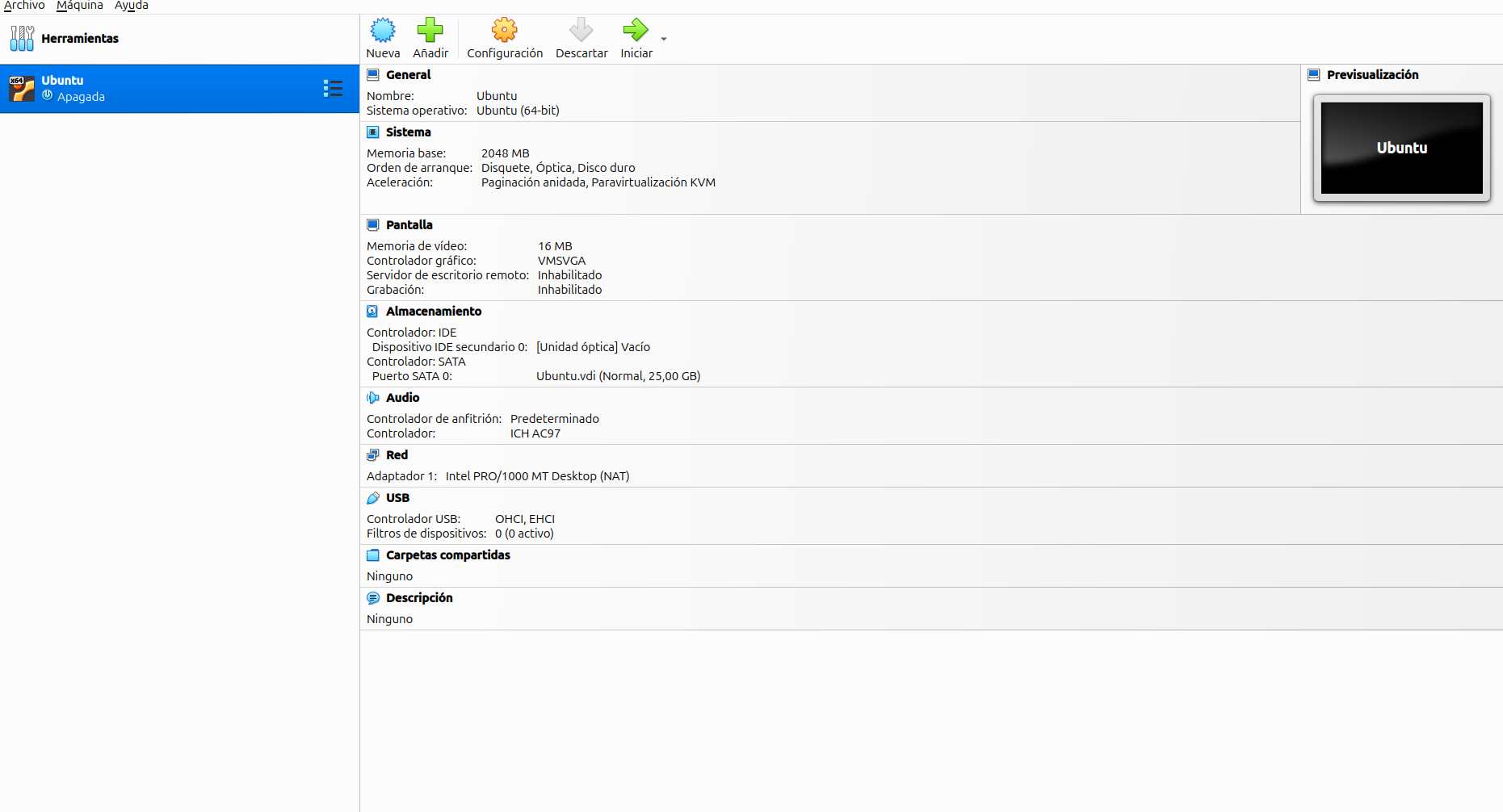
Task: Open the Archivo menu
Action: tap(24, 6)
